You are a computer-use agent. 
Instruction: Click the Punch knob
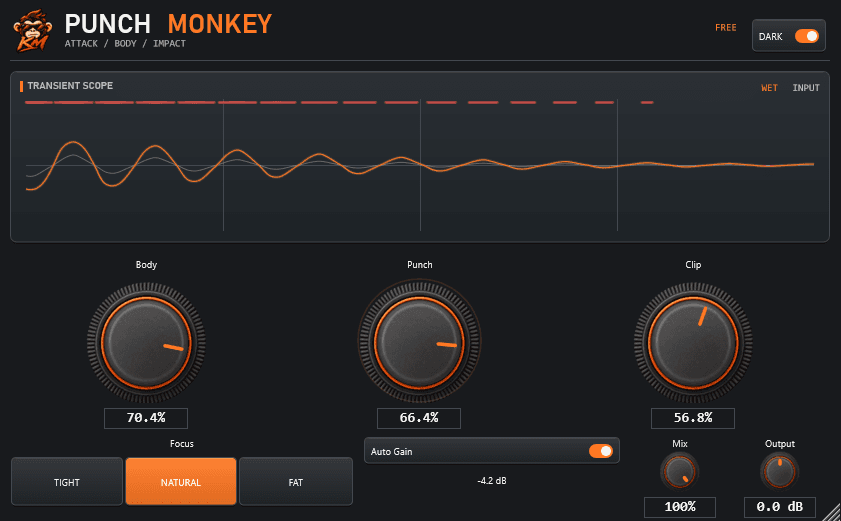(x=419, y=342)
